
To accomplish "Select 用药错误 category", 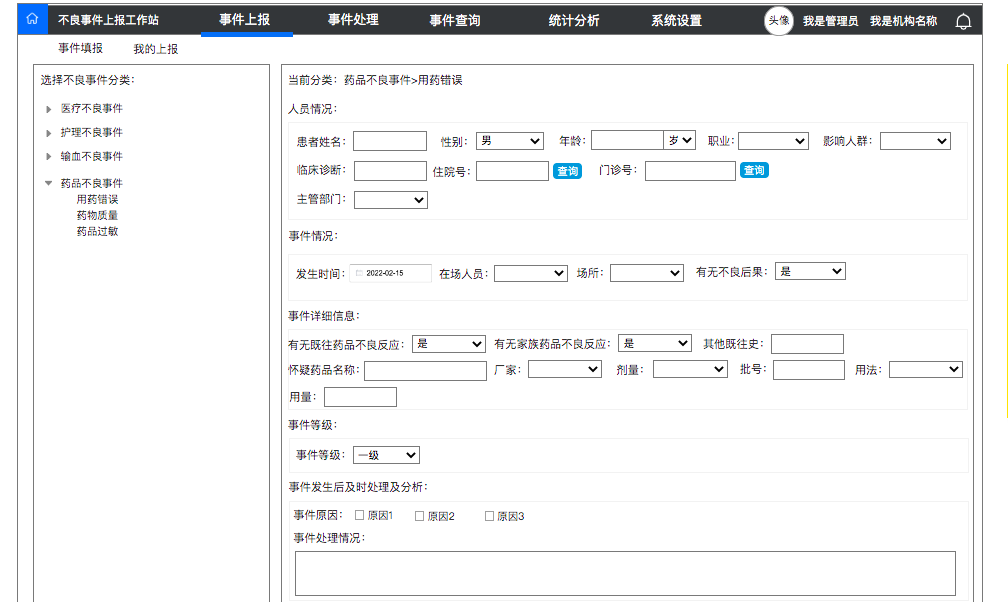I will pyautogui.click(x=97, y=199).
